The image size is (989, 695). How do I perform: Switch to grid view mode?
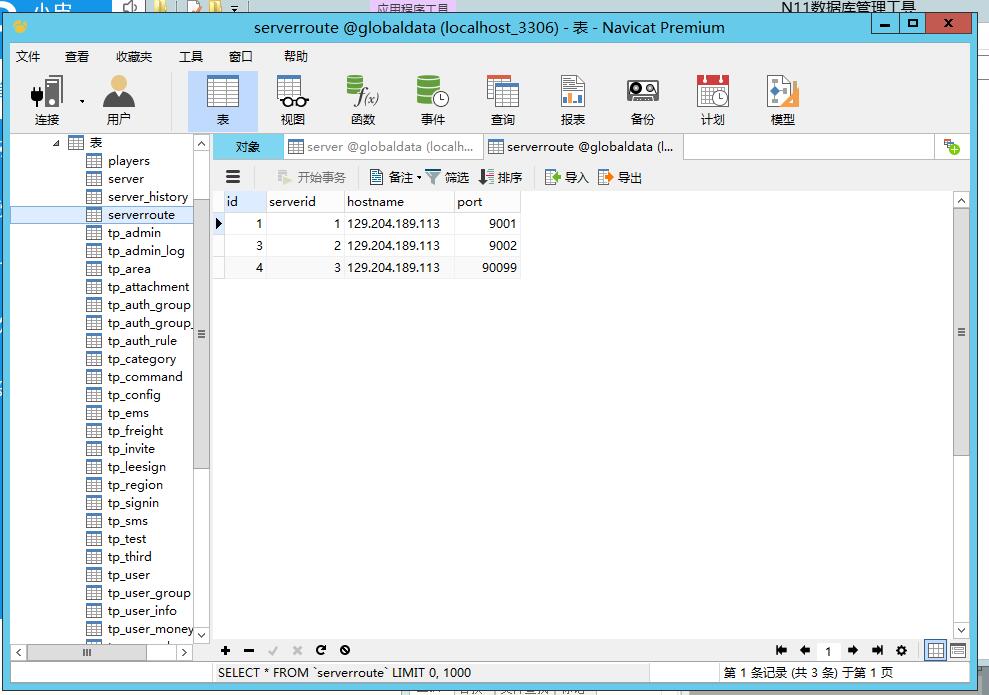pos(935,650)
